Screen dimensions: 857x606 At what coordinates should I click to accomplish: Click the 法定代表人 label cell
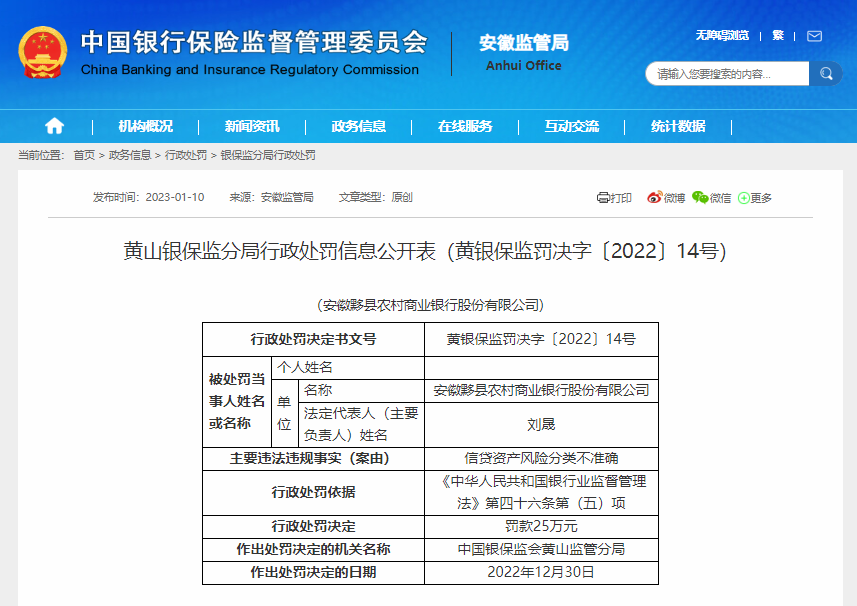(x=361, y=425)
